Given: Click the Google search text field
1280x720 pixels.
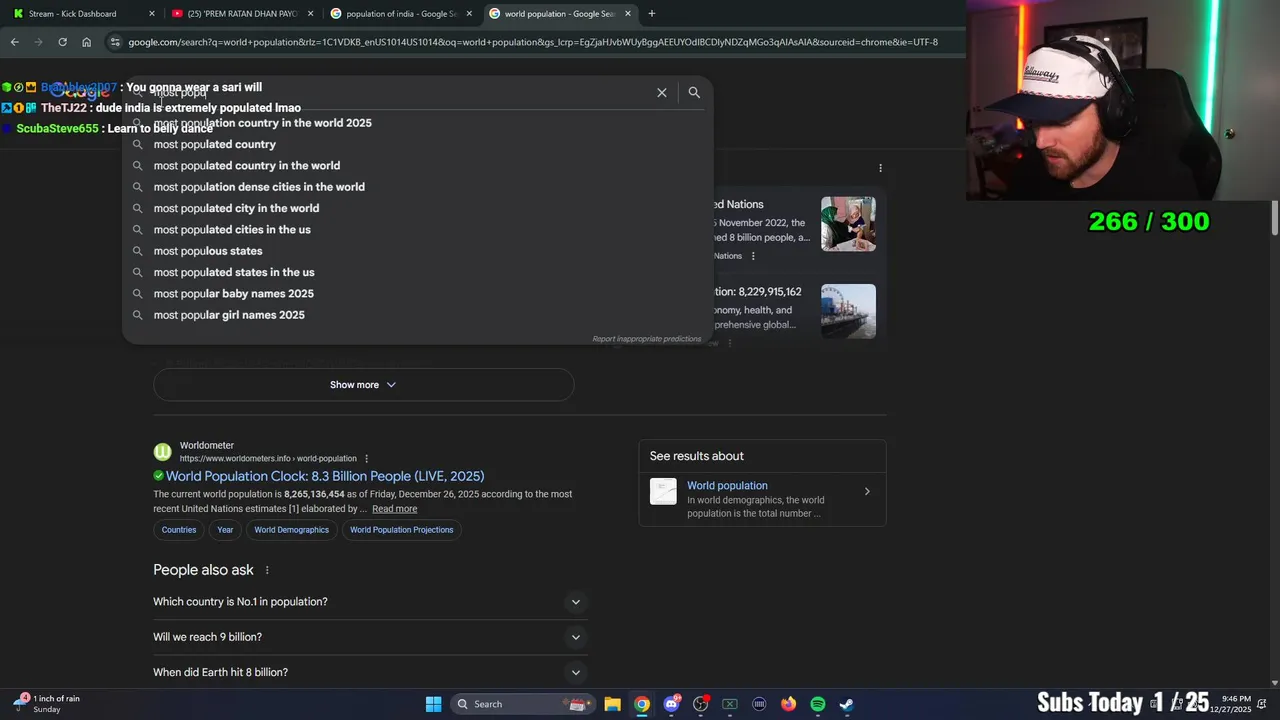Looking at the screenshot, I should [400, 92].
